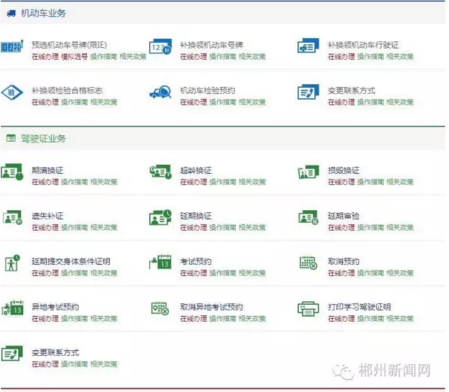The image size is (449, 392).
Task: Click the 取消预约 calendar icon
Action: click(x=308, y=263)
